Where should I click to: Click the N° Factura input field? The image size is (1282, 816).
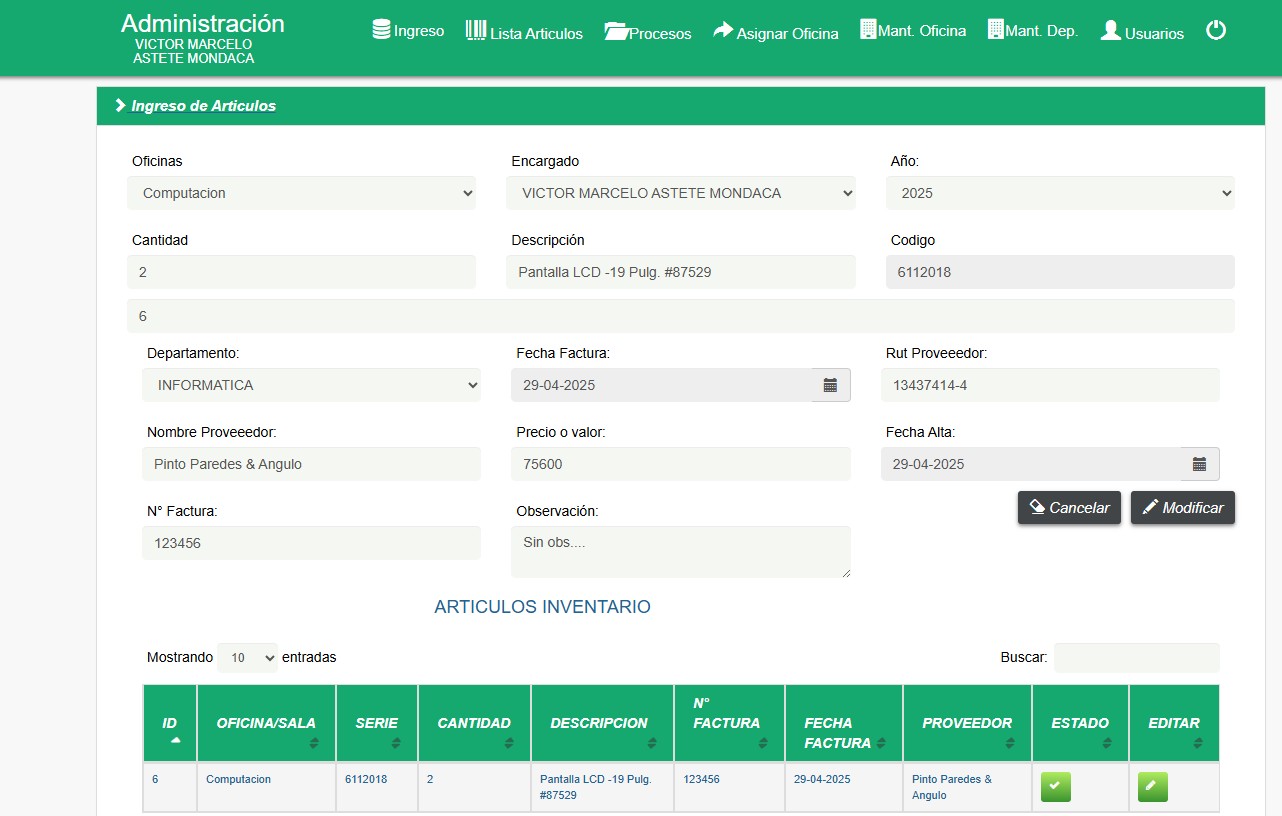coord(311,543)
